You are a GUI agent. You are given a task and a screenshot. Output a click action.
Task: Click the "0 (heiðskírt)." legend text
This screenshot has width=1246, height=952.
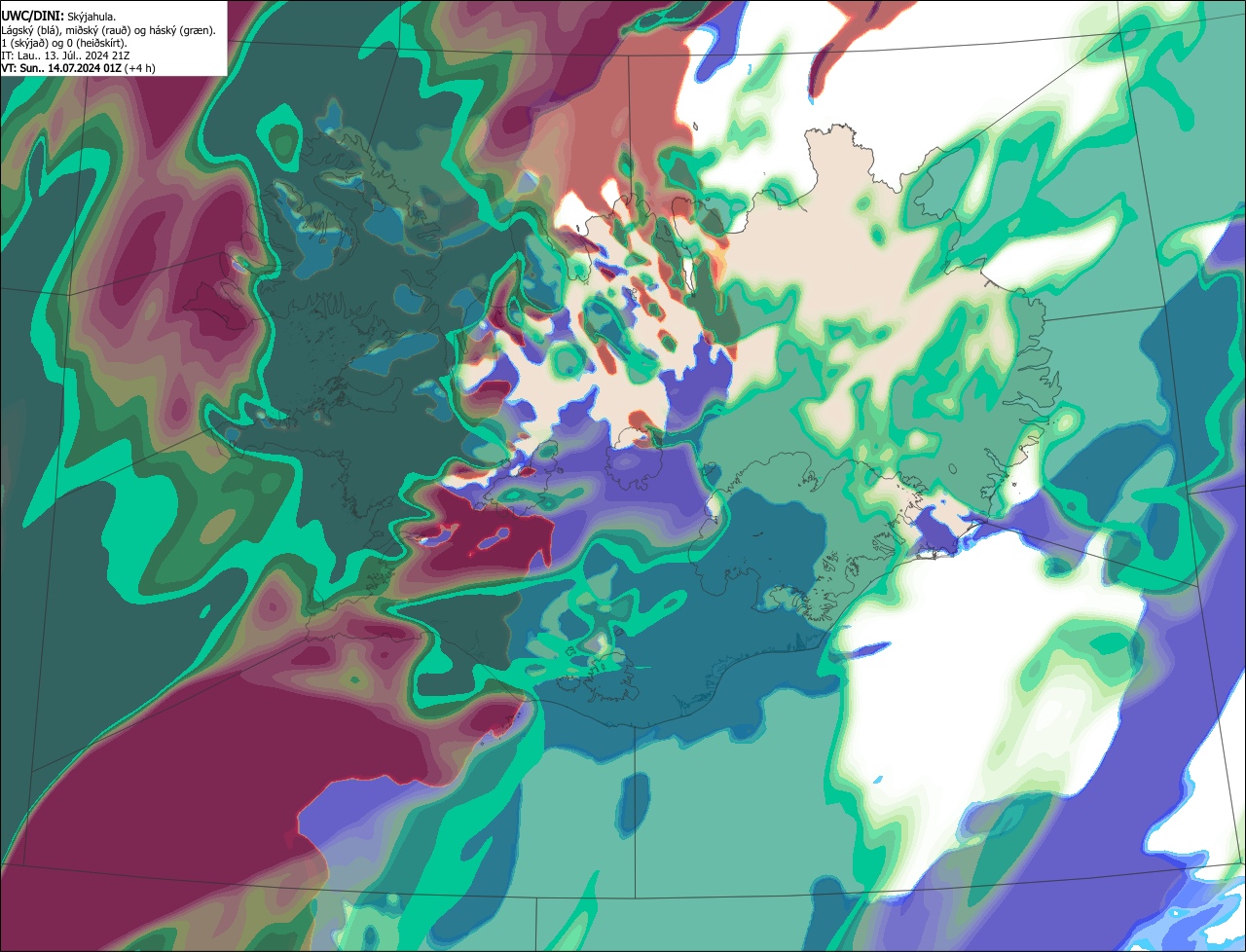click(97, 44)
